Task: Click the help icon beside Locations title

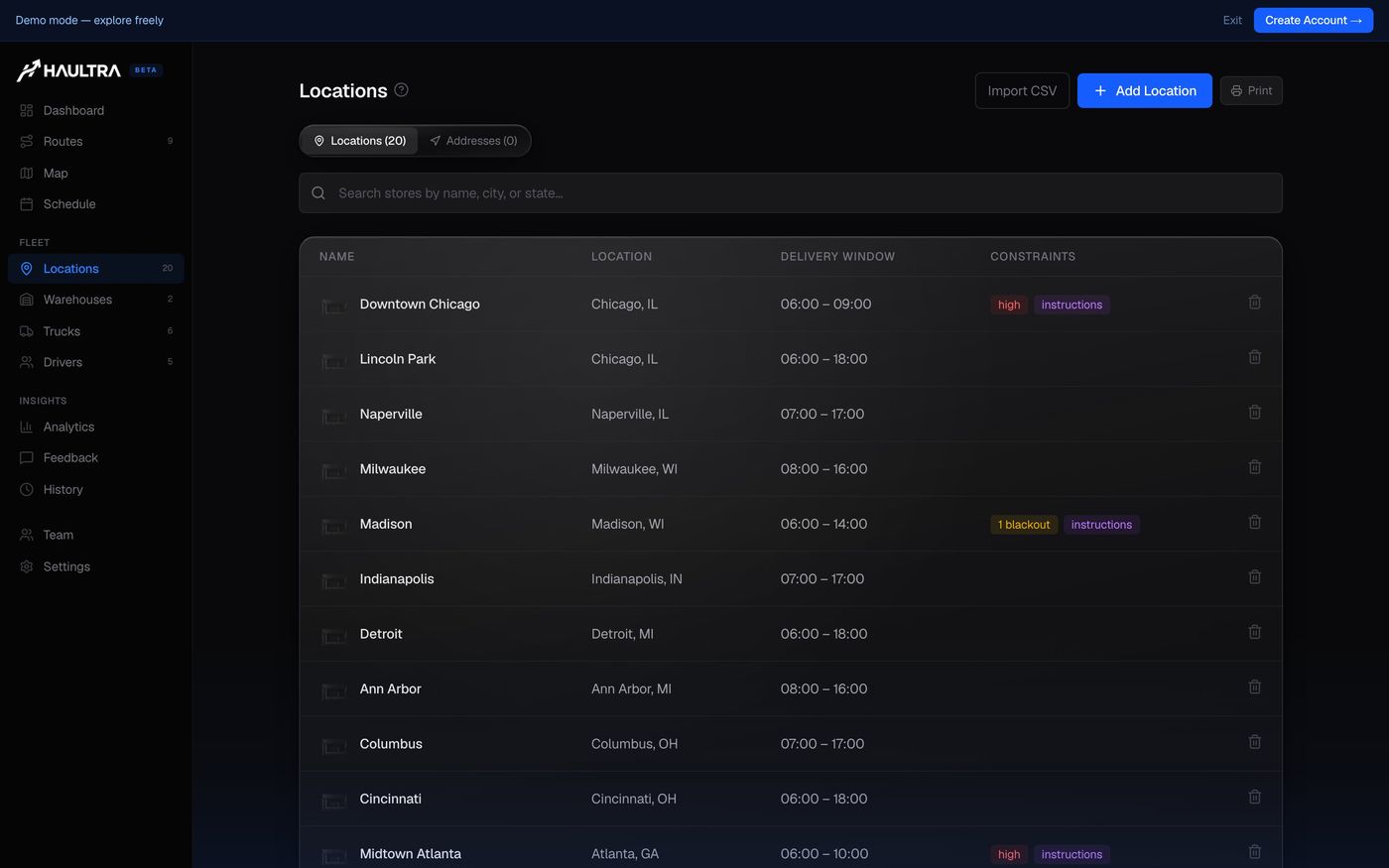Action: coord(401,89)
